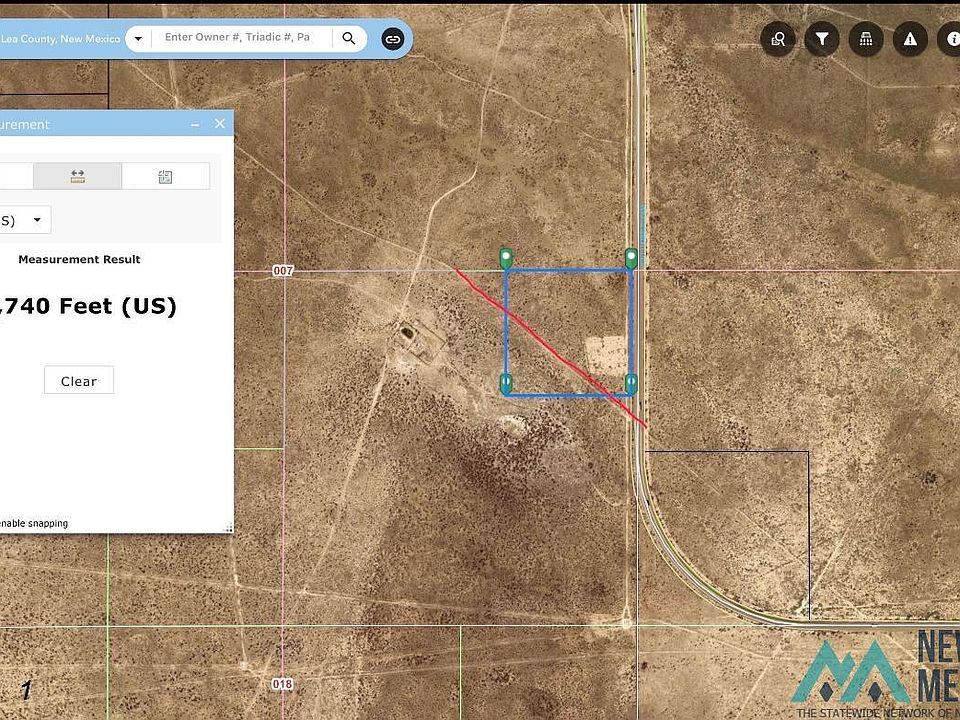Click the Clear button
The width and height of the screenshot is (960, 720).
click(79, 380)
